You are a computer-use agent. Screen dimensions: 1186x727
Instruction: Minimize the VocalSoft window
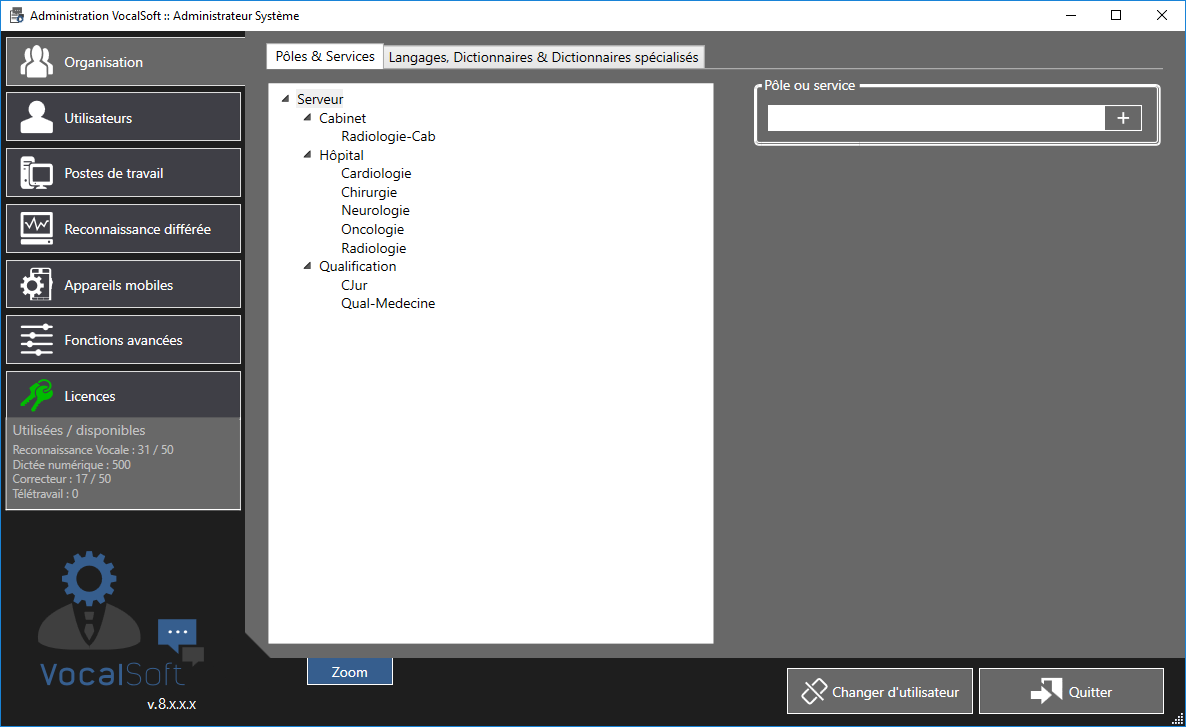pyautogui.click(x=1070, y=15)
